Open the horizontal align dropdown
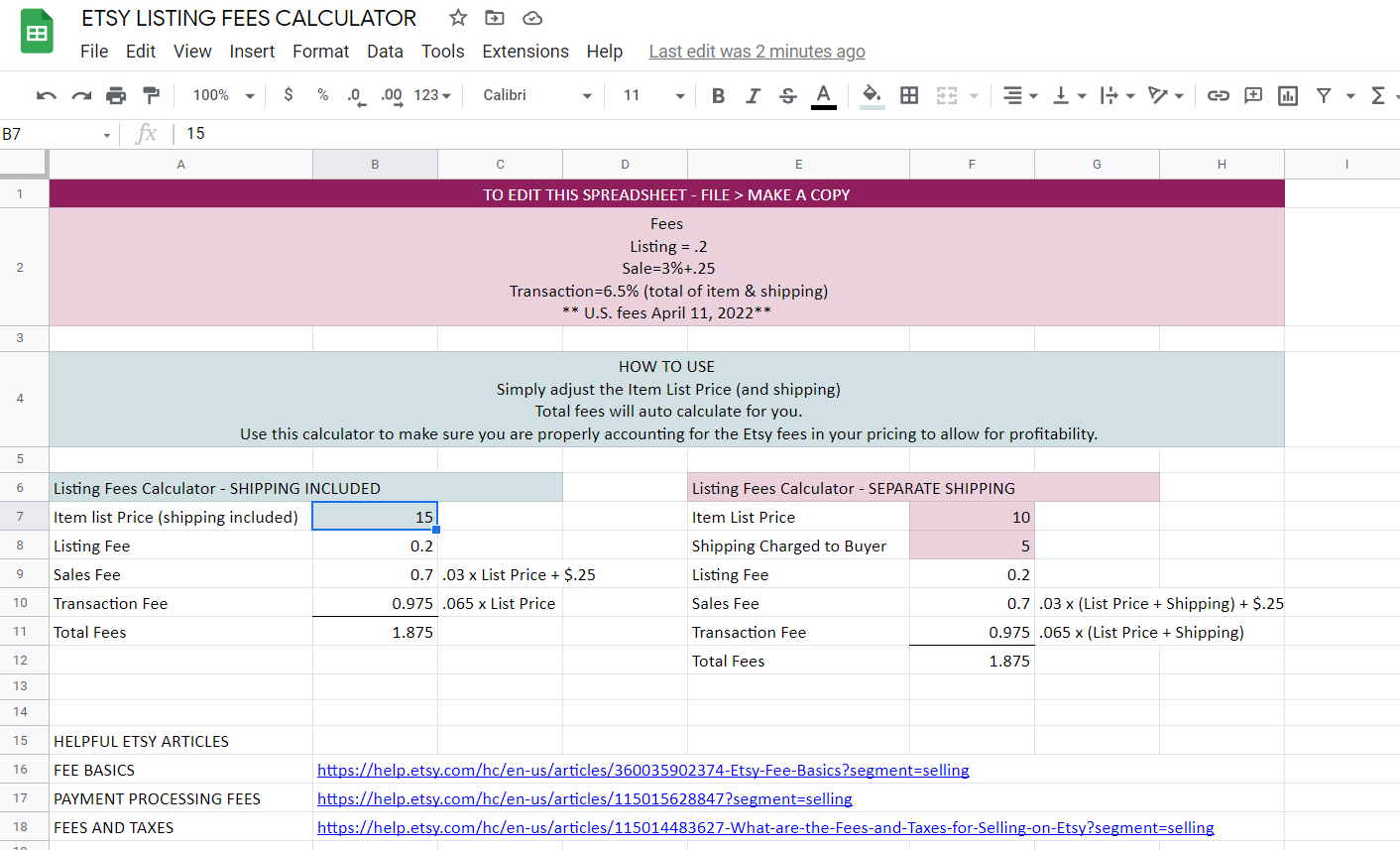This screenshot has height=850, width=1400. point(1020,95)
